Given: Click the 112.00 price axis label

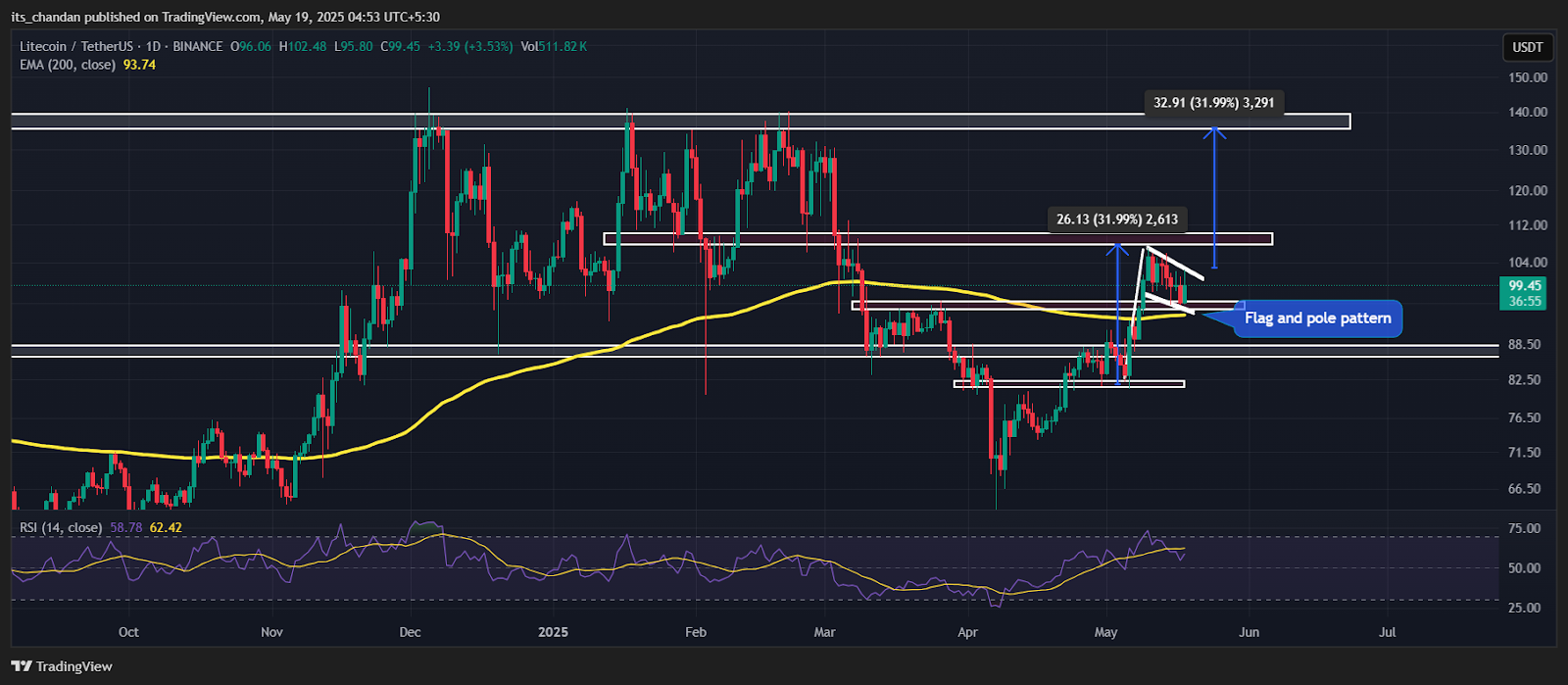Looking at the screenshot, I should coord(1529,225).
